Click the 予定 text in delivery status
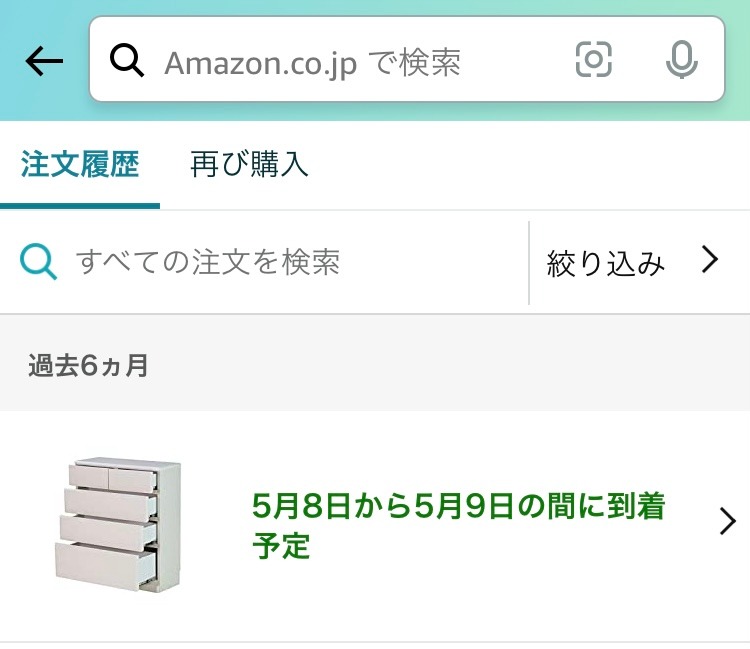The height and width of the screenshot is (649, 750). tap(281, 546)
